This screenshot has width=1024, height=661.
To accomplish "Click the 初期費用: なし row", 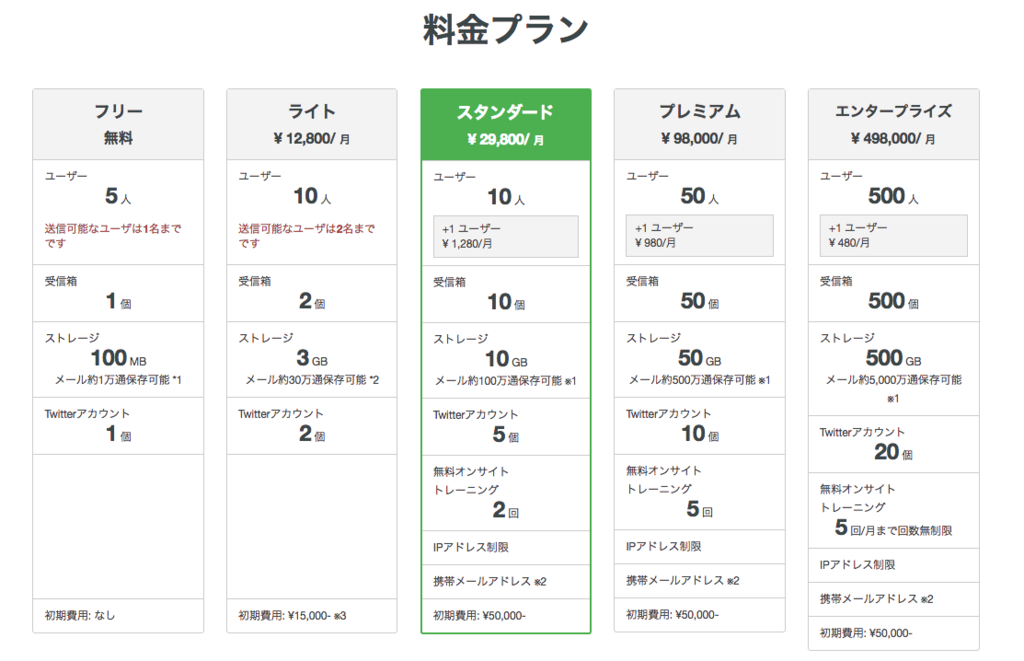I will pos(118,615).
